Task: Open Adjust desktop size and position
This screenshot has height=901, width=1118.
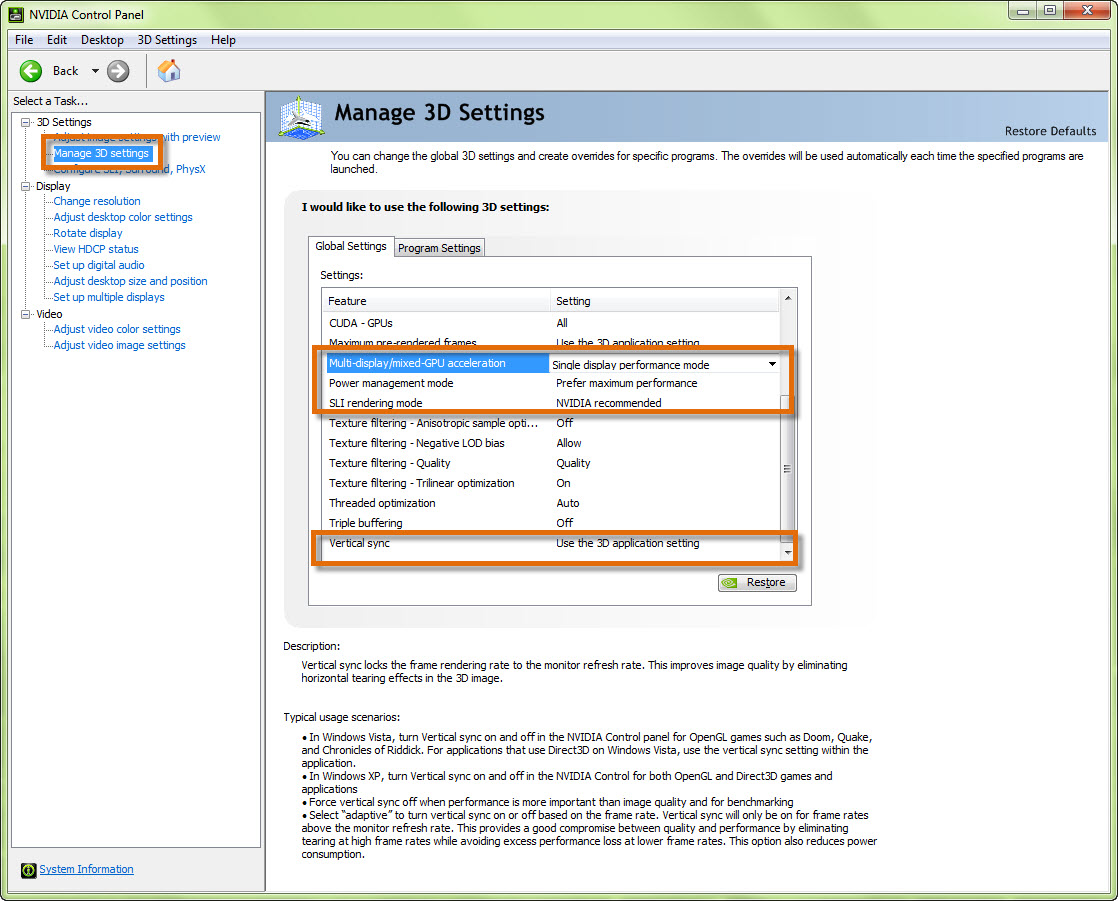Action: (130, 281)
